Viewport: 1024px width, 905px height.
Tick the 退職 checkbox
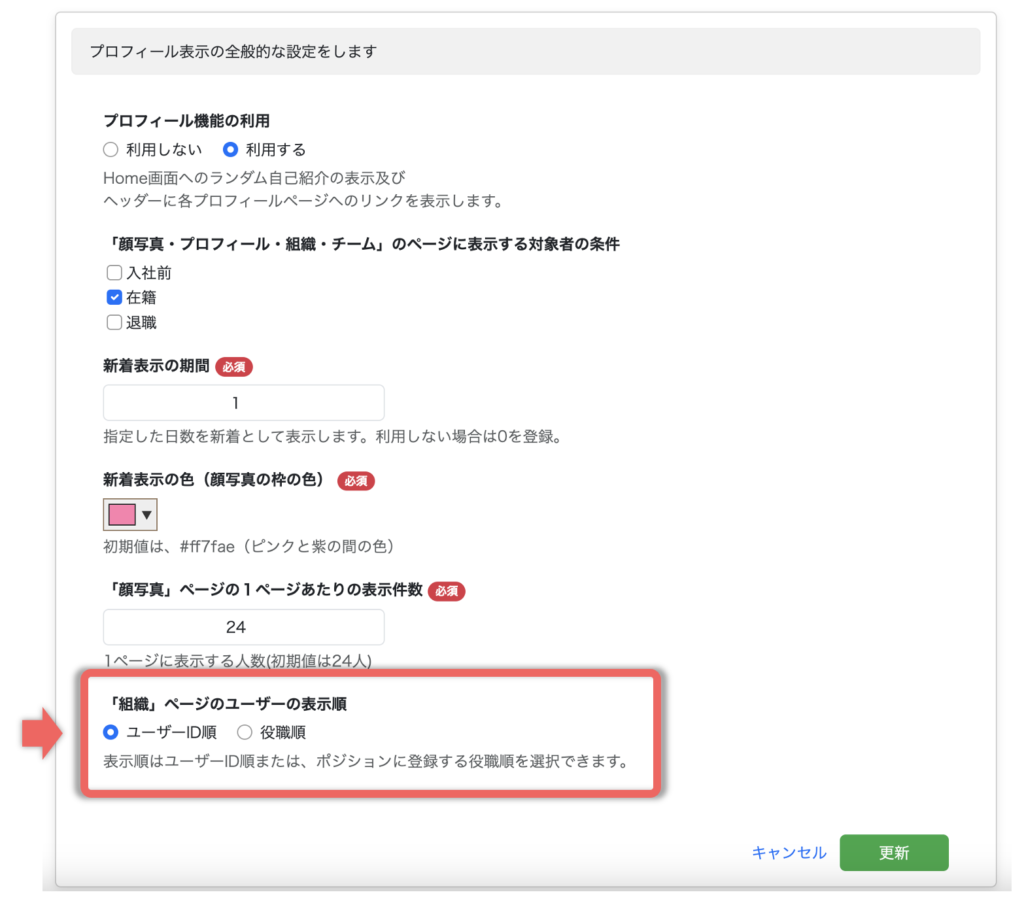tap(114, 322)
